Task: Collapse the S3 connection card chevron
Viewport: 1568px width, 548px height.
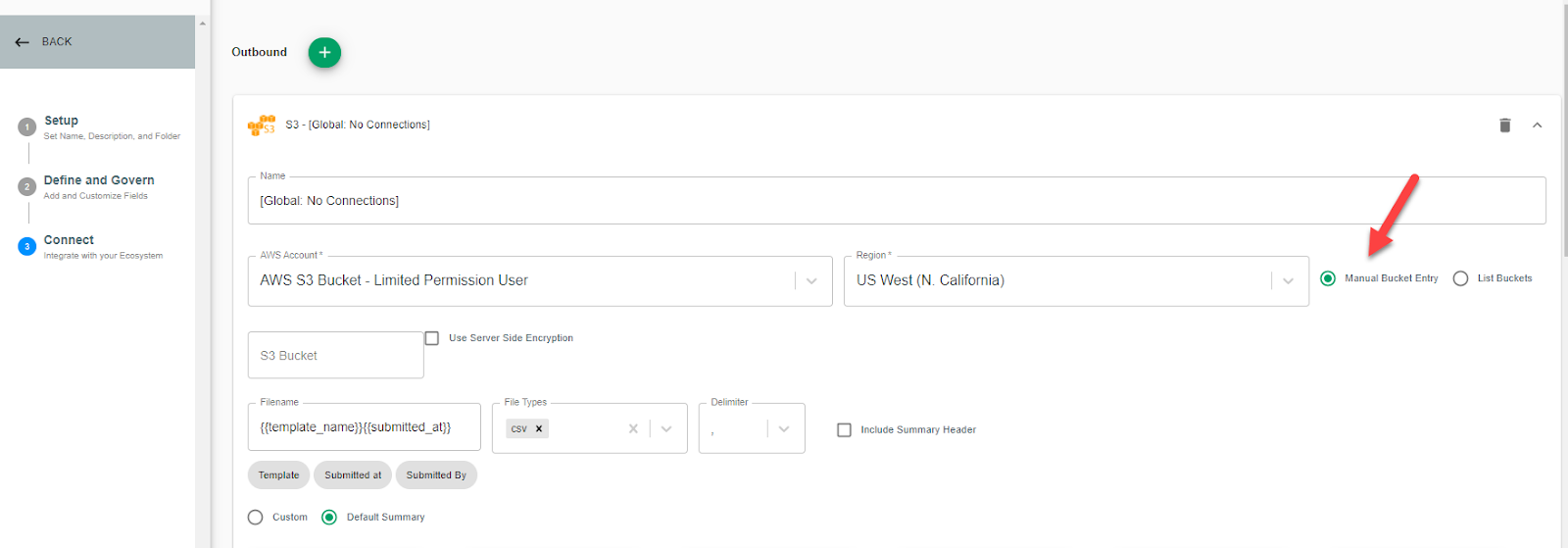Action: pyautogui.click(x=1537, y=125)
